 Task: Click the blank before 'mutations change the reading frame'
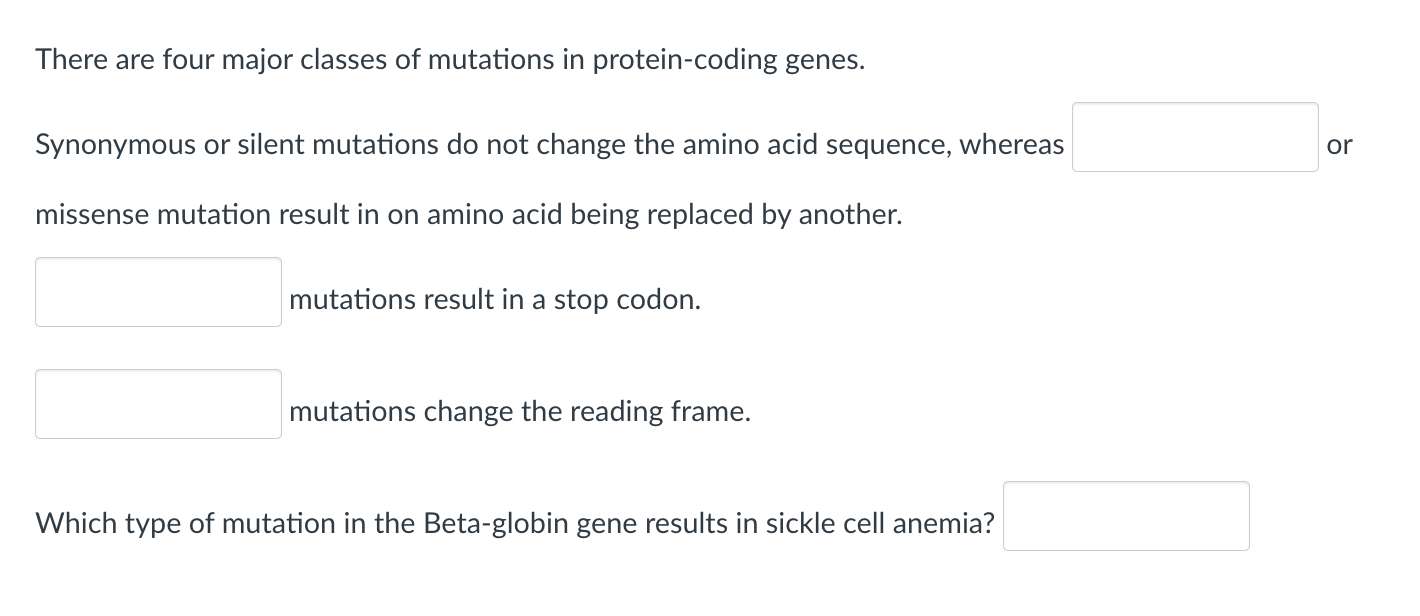(158, 404)
